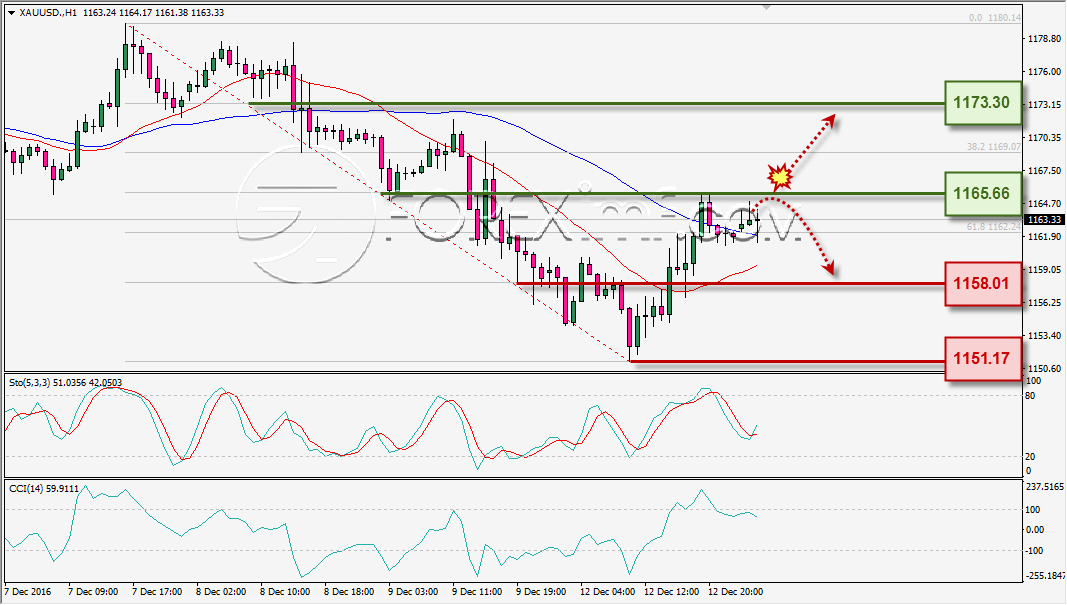Select the XAUUSD.,H1 chart symbol label
The image size is (1067, 605).
click(48, 13)
